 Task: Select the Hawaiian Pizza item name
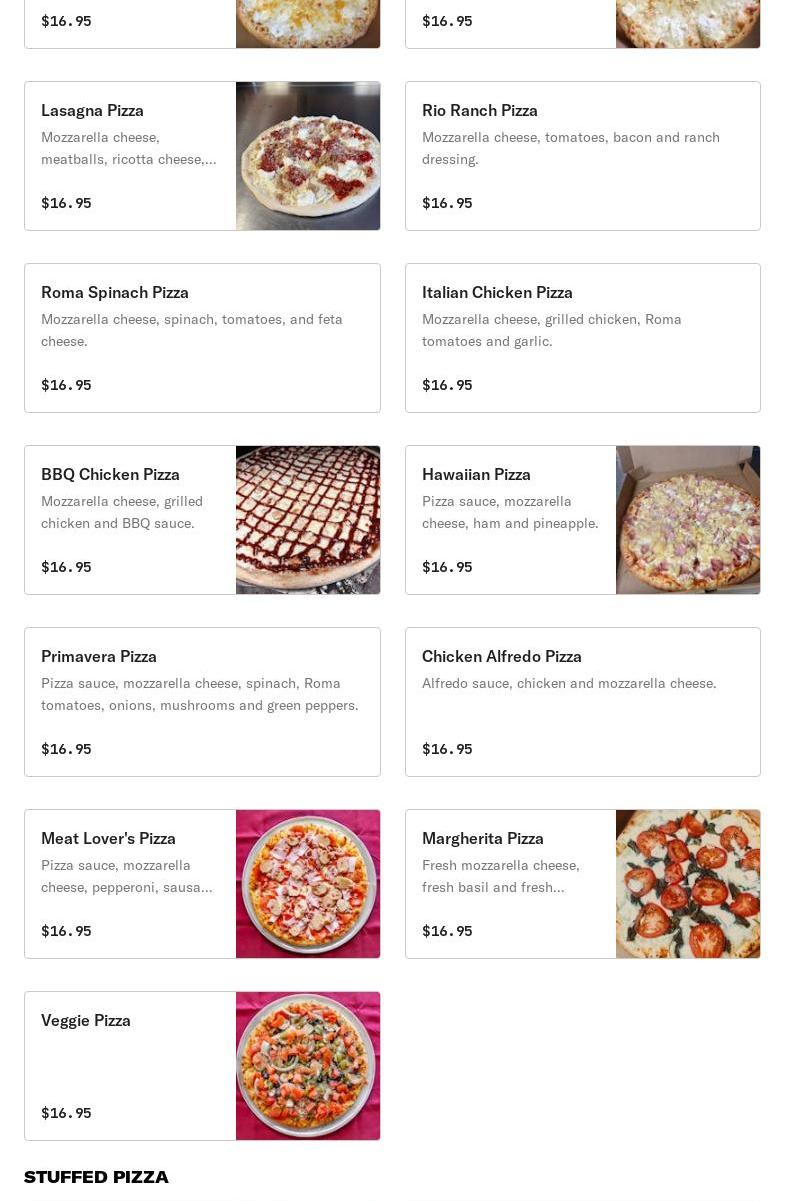pos(476,474)
